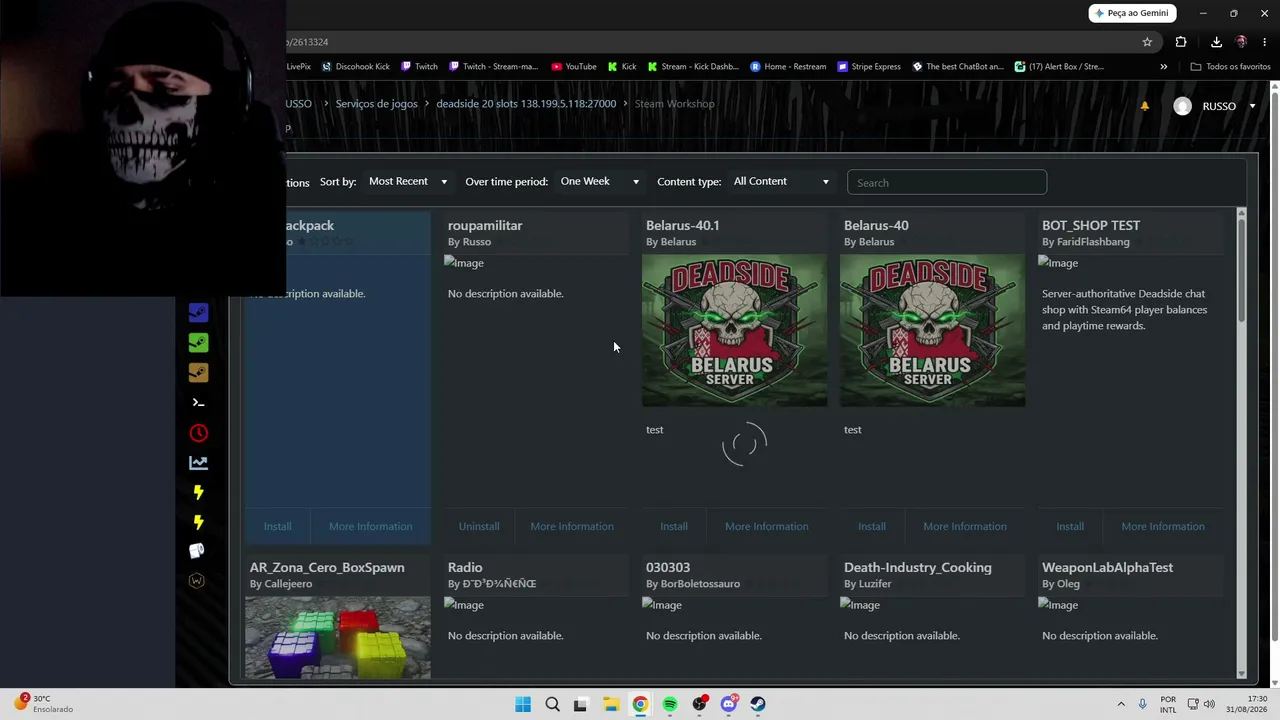Viewport: 1280px width, 720px height.
Task: Click the white paper roll sidebar icon
Action: (197, 551)
